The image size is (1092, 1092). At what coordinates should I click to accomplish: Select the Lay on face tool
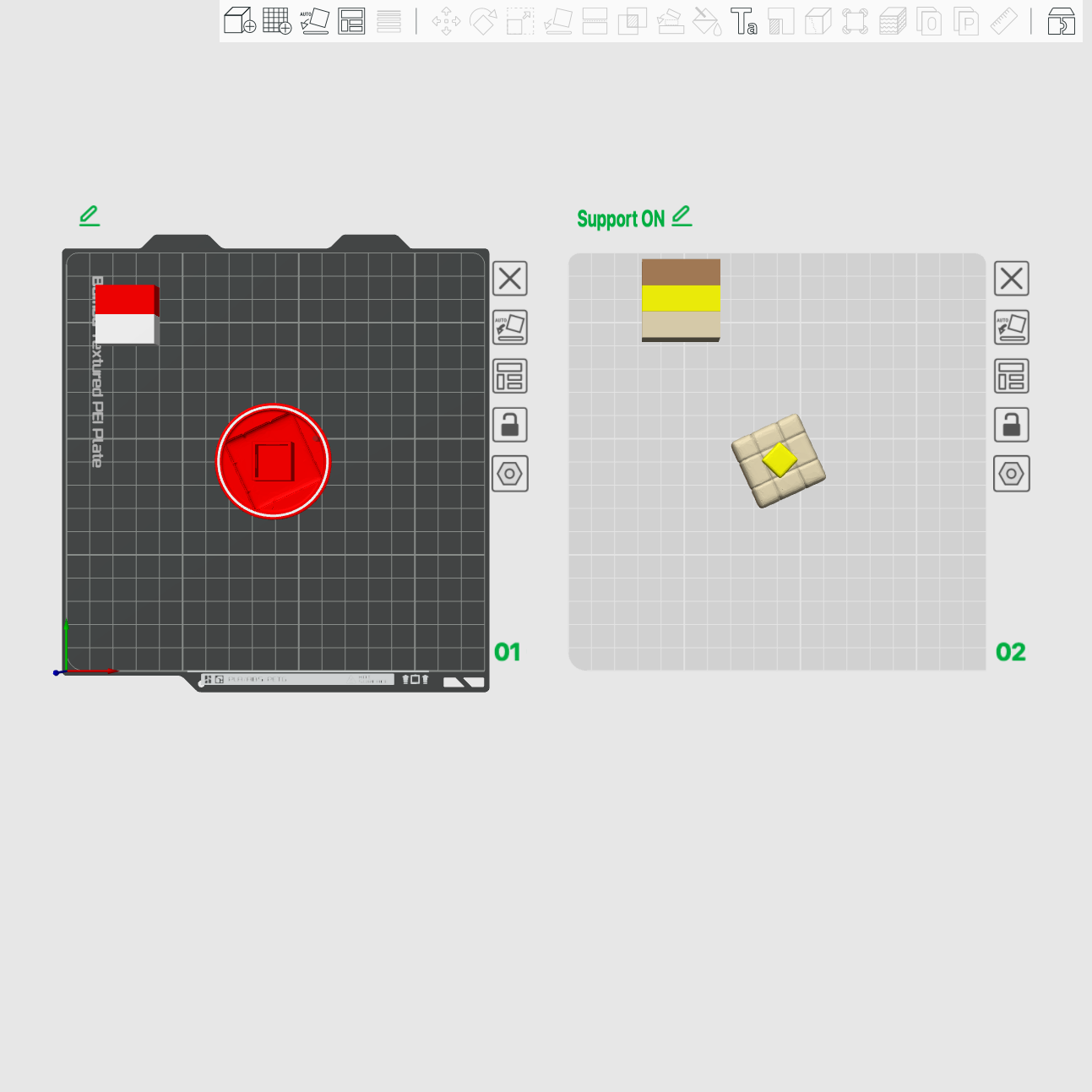[558, 20]
